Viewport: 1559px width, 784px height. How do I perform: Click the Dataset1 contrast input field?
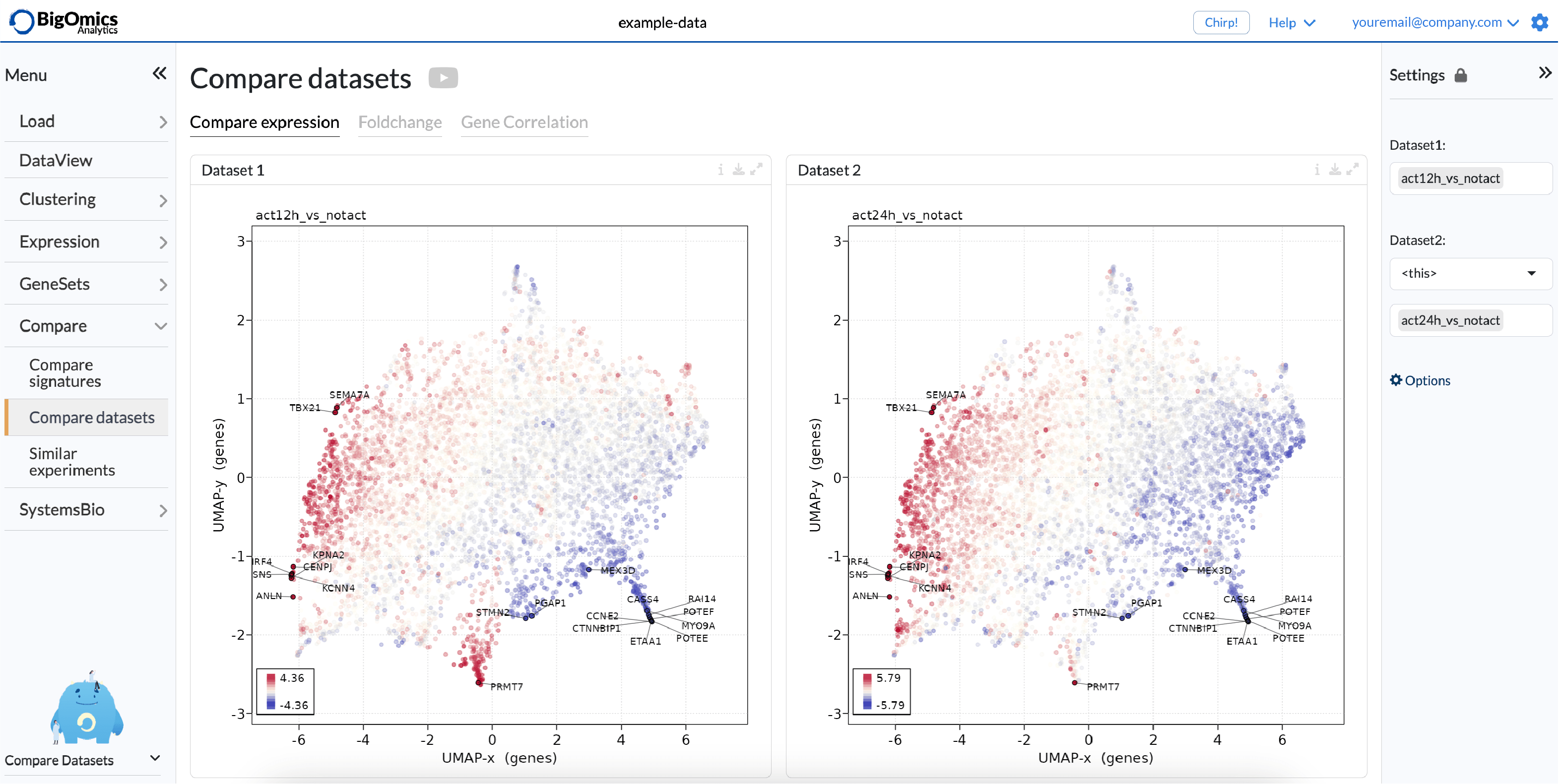pos(1470,179)
